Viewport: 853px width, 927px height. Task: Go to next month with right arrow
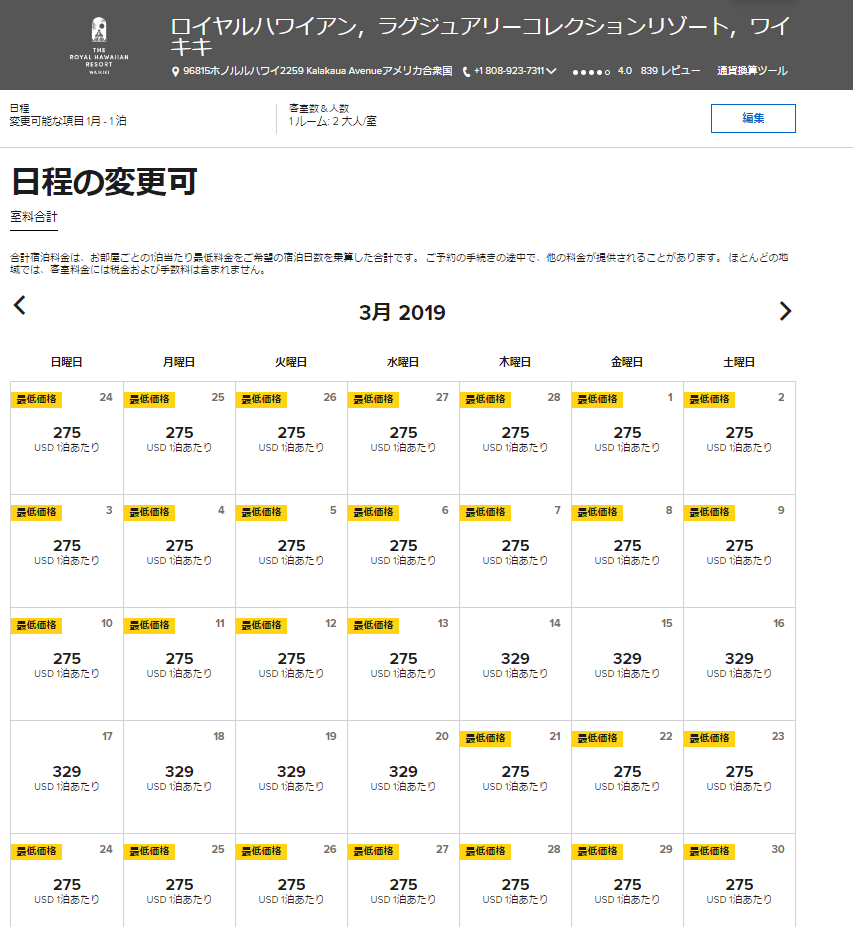tap(785, 311)
